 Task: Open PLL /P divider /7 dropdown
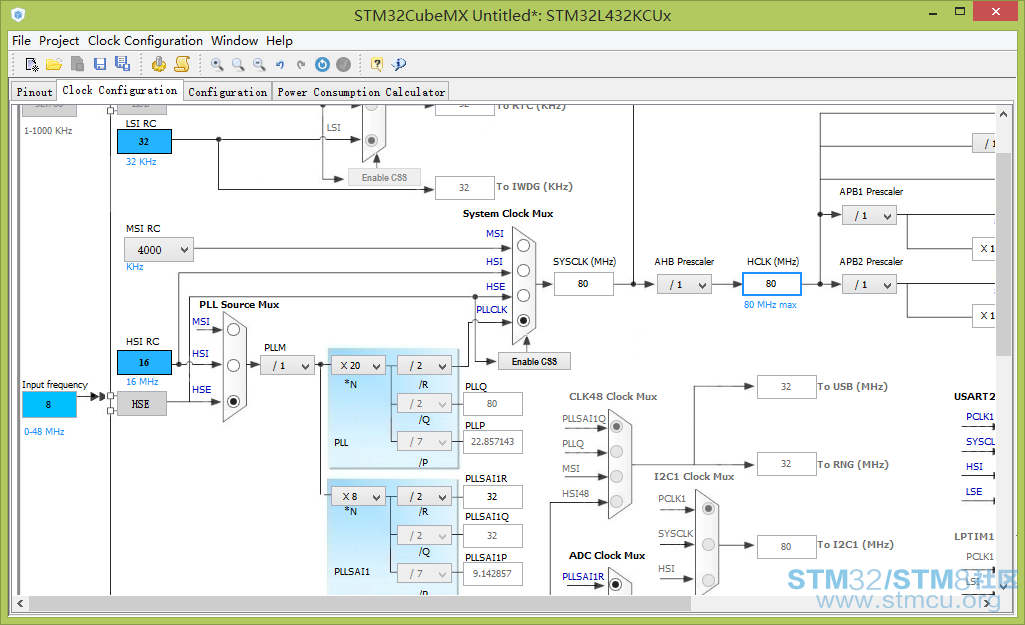click(x=424, y=442)
